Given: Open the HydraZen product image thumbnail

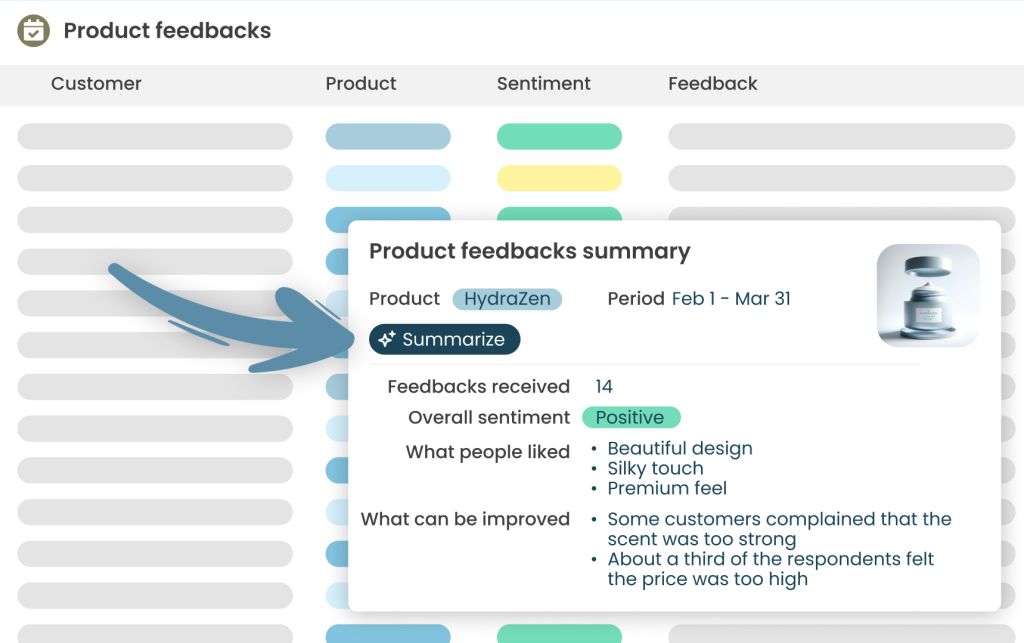Looking at the screenshot, I should [927, 296].
